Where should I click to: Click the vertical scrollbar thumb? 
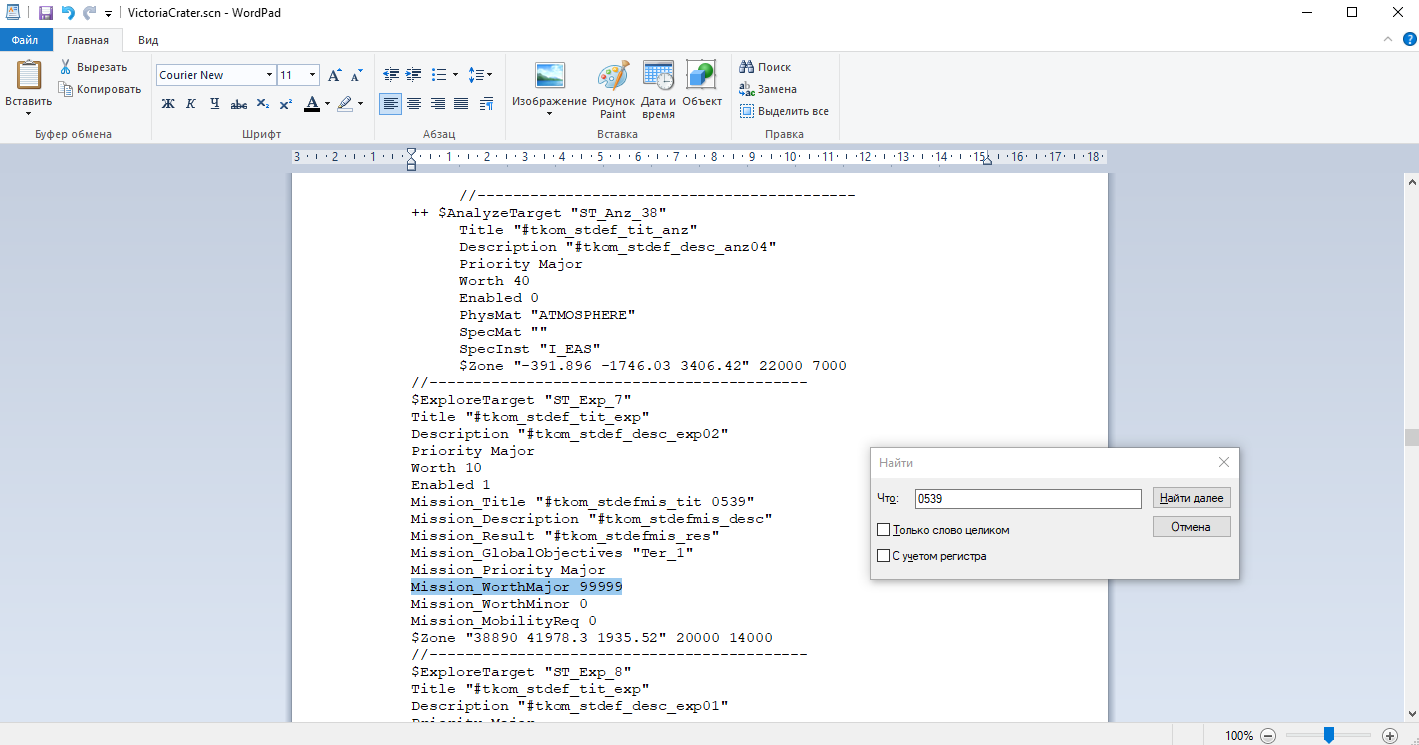point(1411,437)
